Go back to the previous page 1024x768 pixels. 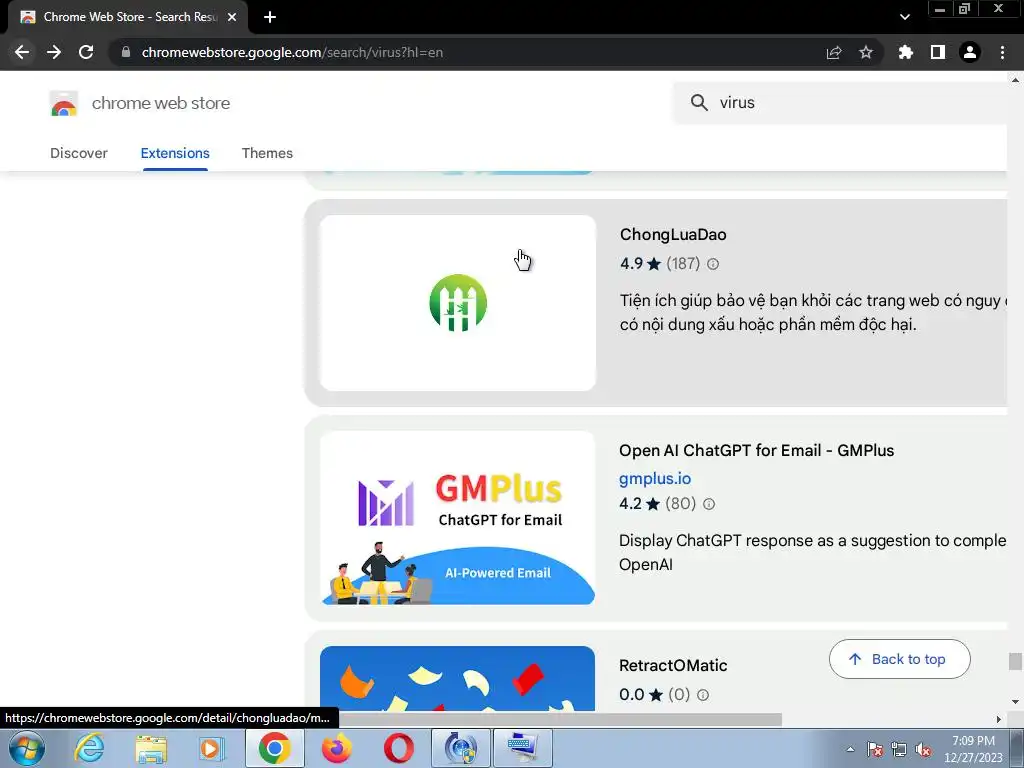point(22,52)
